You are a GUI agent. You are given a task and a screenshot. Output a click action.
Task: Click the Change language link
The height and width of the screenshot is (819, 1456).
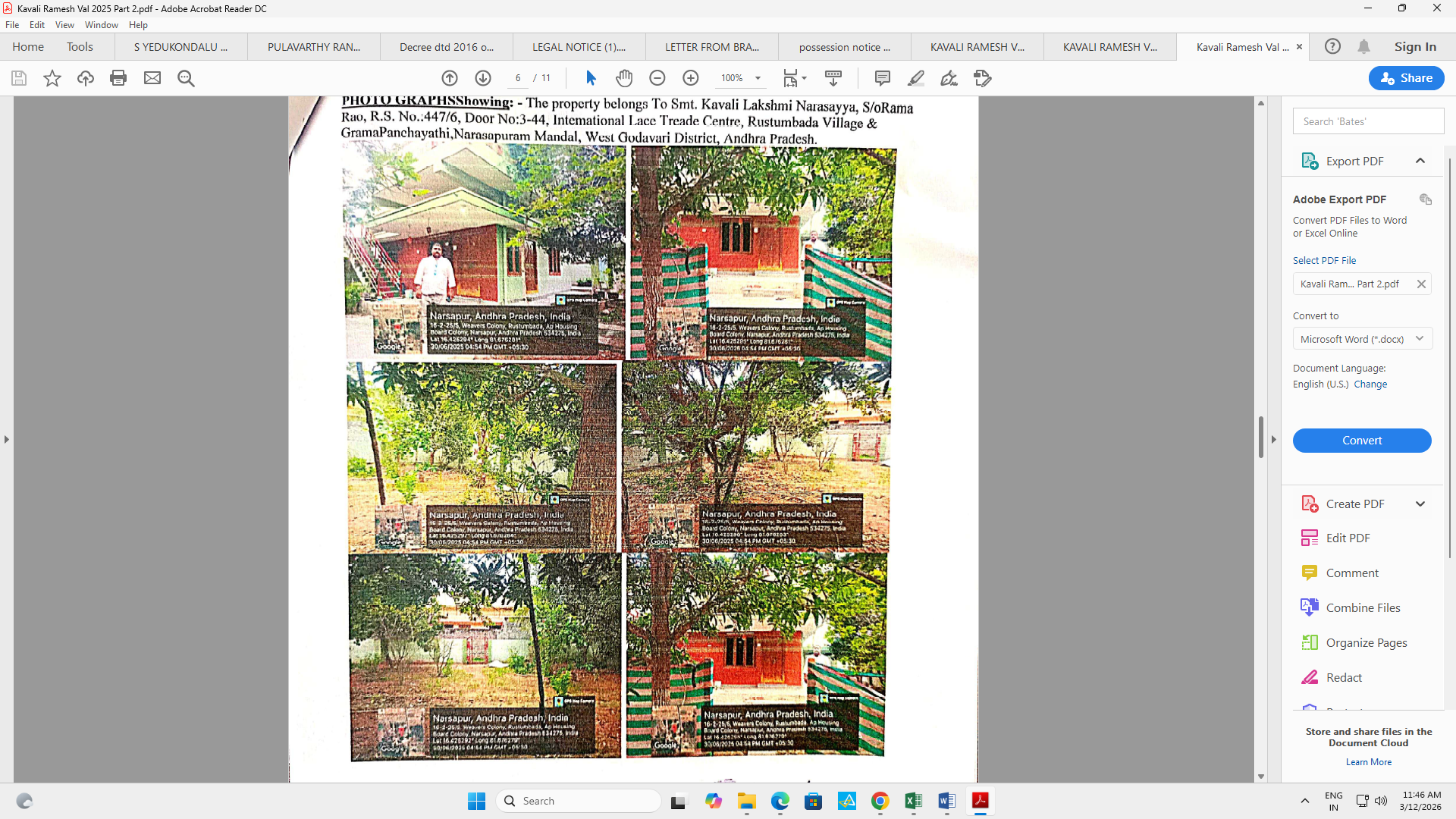[x=1370, y=384]
